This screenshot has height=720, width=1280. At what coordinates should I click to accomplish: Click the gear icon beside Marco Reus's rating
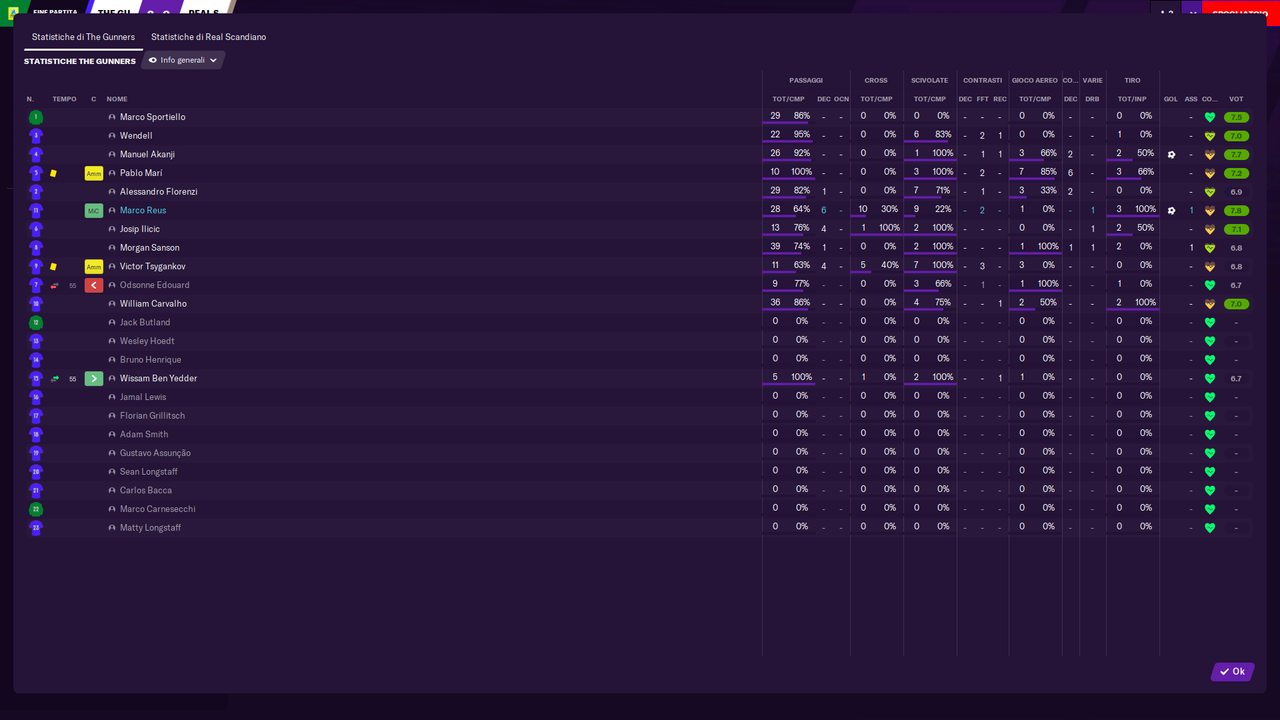(1172, 210)
